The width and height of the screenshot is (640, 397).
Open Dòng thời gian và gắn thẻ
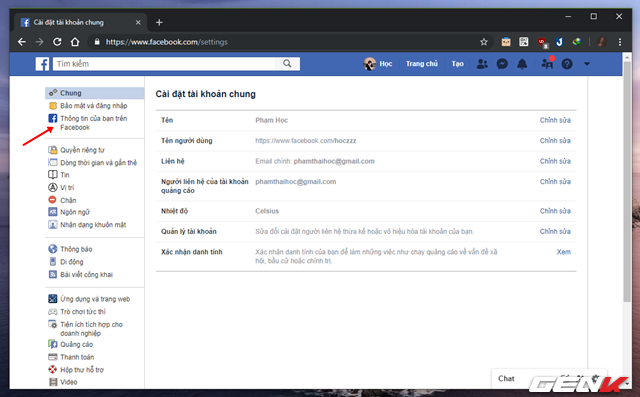pos(98,163)
